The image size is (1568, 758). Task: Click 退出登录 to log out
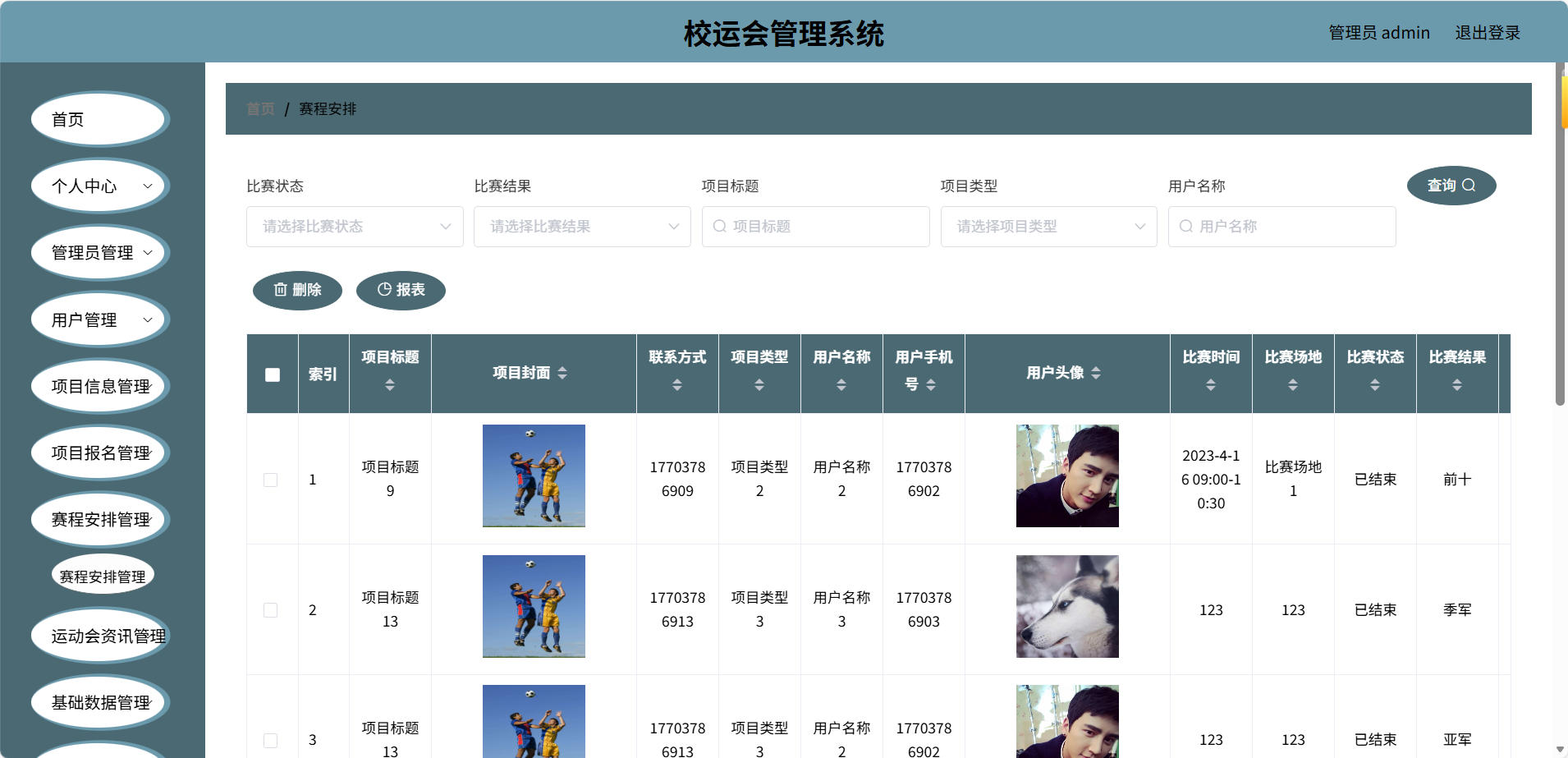[x=1488, y=33]
